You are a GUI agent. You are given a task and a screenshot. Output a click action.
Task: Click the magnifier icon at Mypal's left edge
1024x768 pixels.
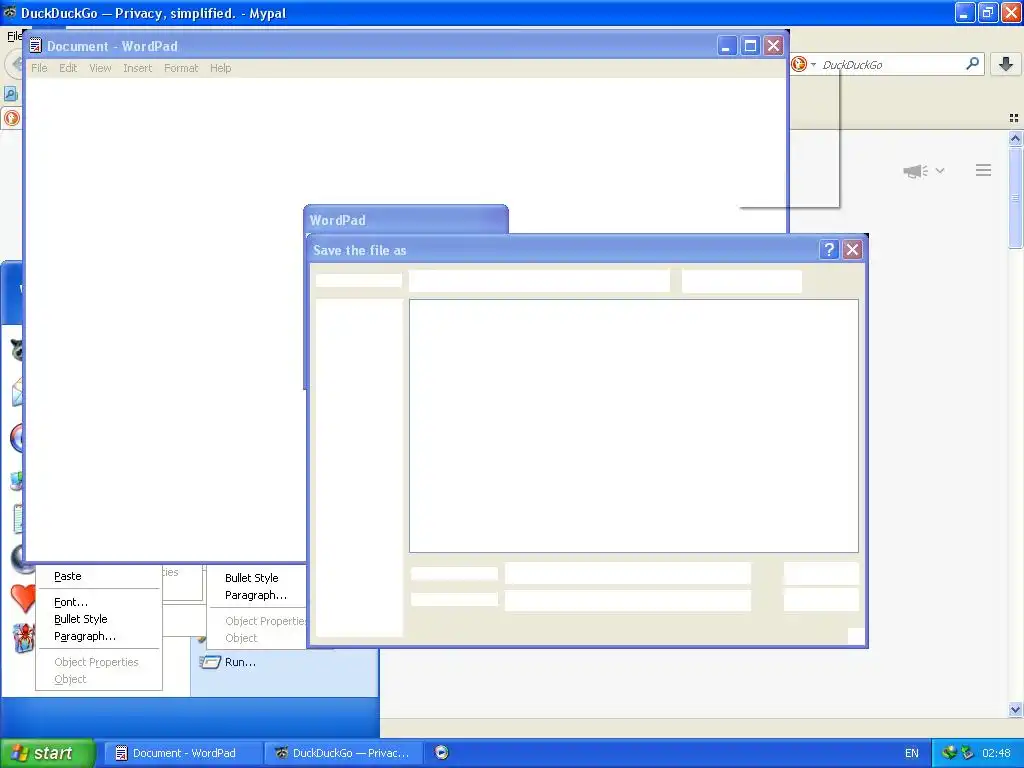coord(10,94)
